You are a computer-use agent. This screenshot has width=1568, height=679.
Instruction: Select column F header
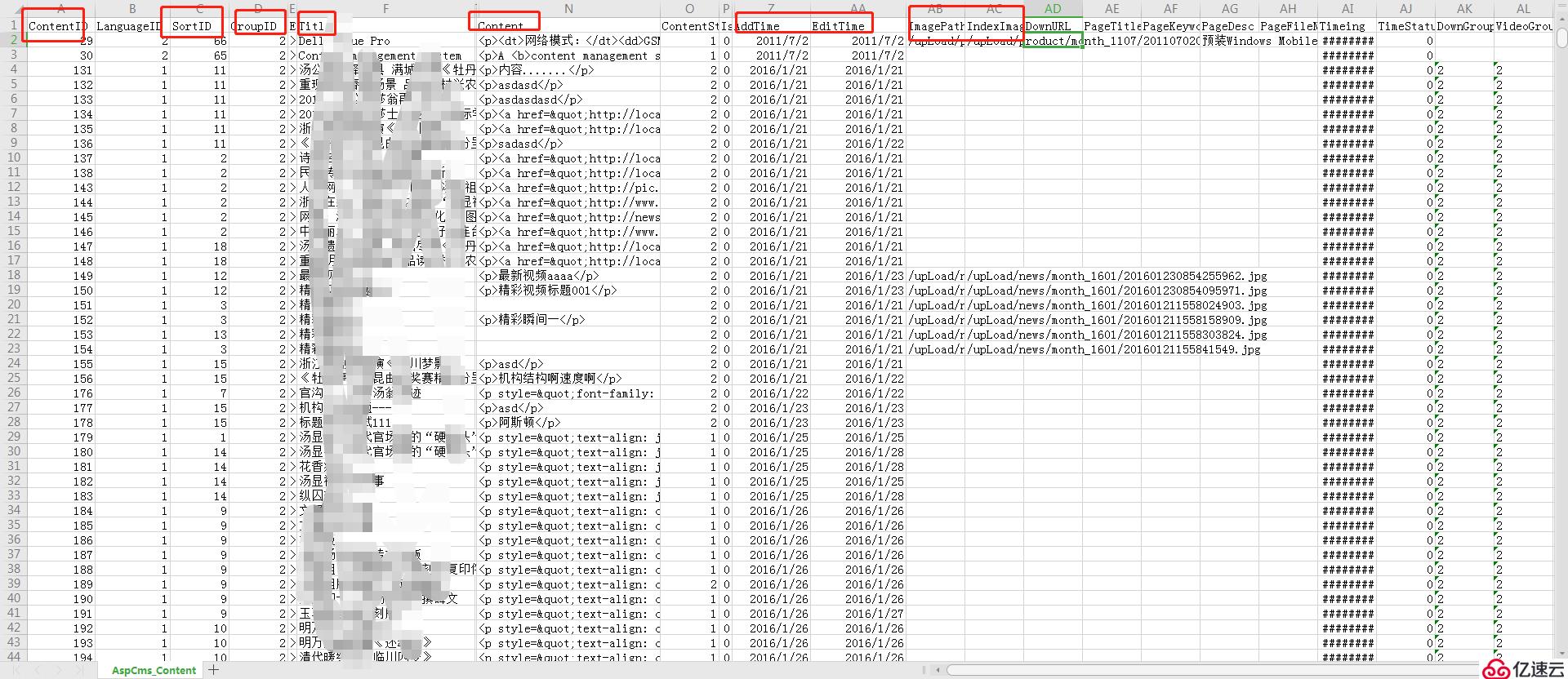(x=386, y=9)
